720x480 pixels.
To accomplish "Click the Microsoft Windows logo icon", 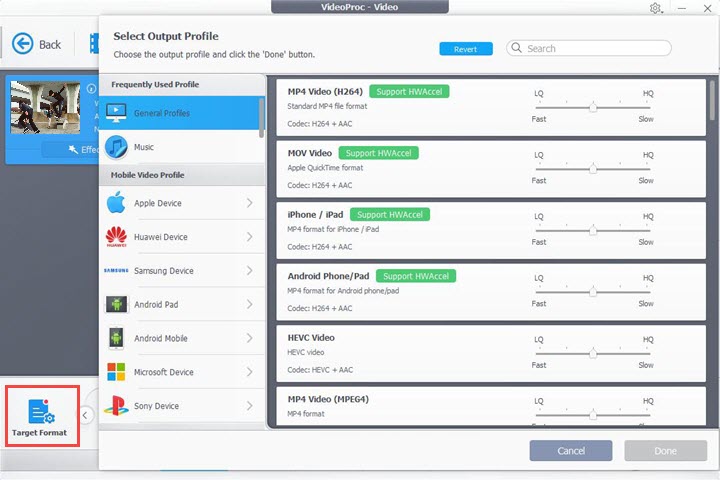I will (x=116, y=372).
